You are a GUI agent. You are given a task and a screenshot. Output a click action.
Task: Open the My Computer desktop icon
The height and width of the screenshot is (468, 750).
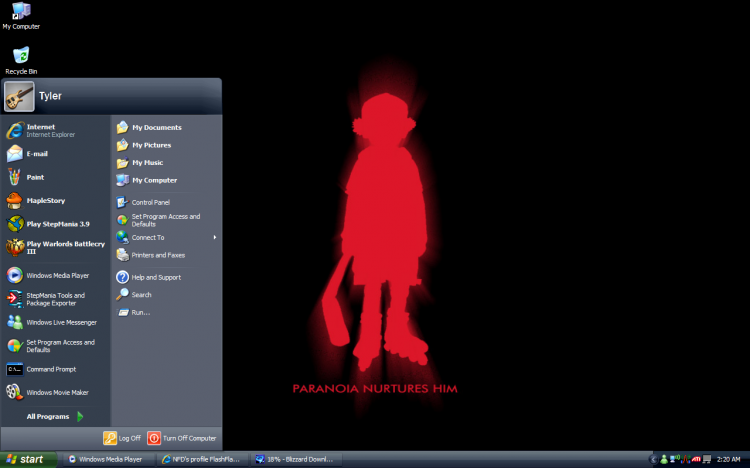pos(20,13)
